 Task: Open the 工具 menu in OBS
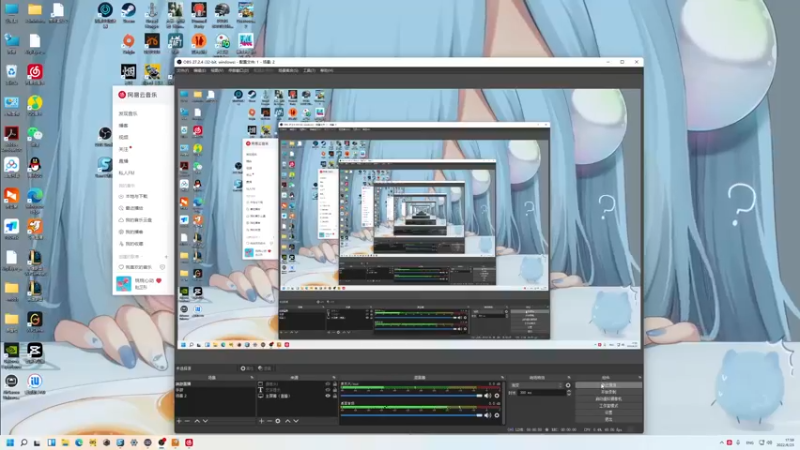tap(309, 70)
